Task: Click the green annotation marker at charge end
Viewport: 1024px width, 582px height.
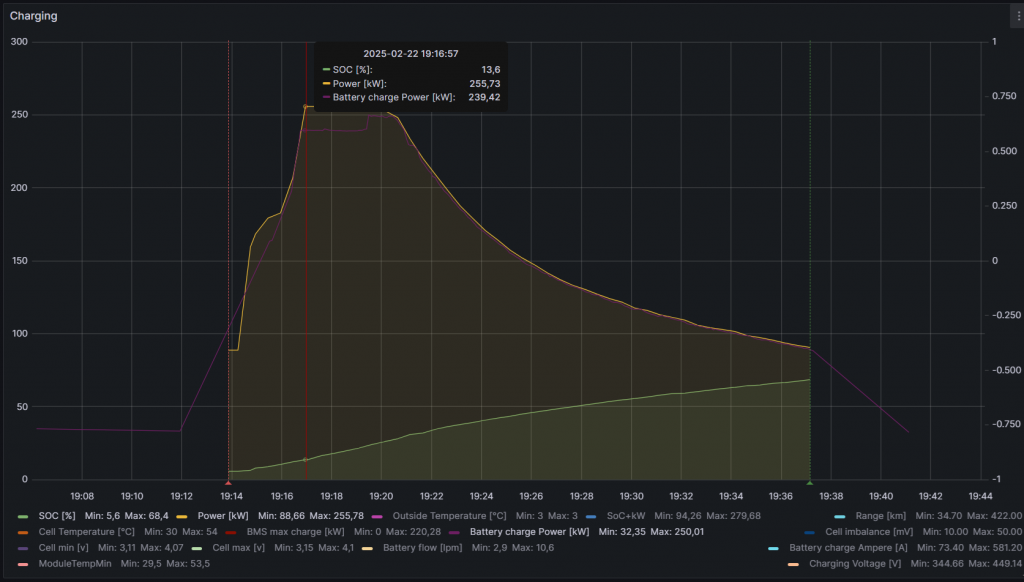Action: click(x=809, y=483)
